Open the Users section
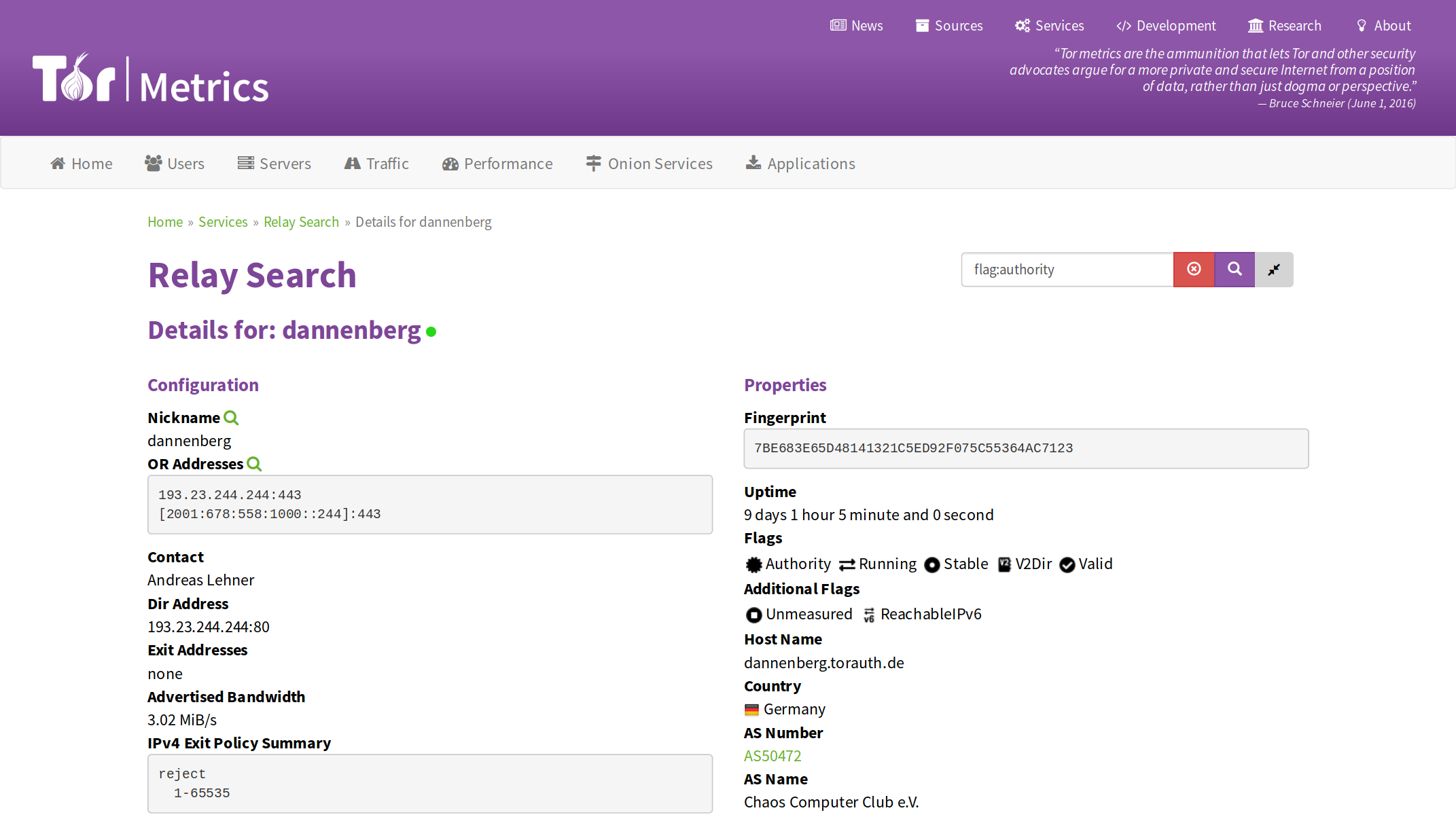Image resolution: width=1456 pixels, height=819 pixels. 175,164
